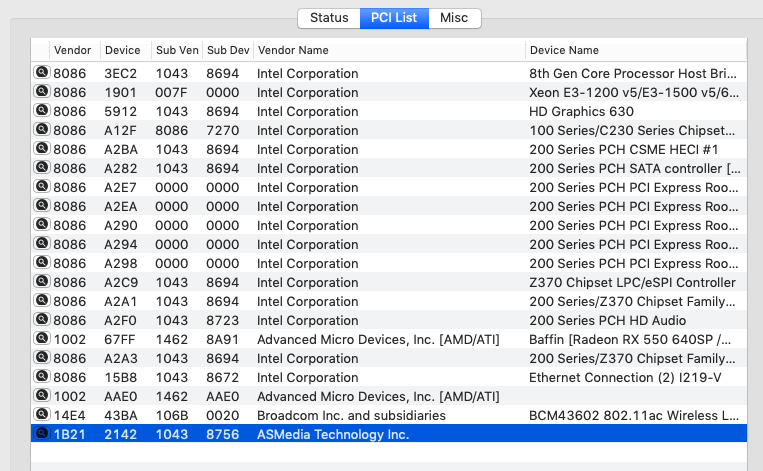Select 200 Series/Z370 Chipset name for A2A3
The image size is (763, 471).
[632, 359]
